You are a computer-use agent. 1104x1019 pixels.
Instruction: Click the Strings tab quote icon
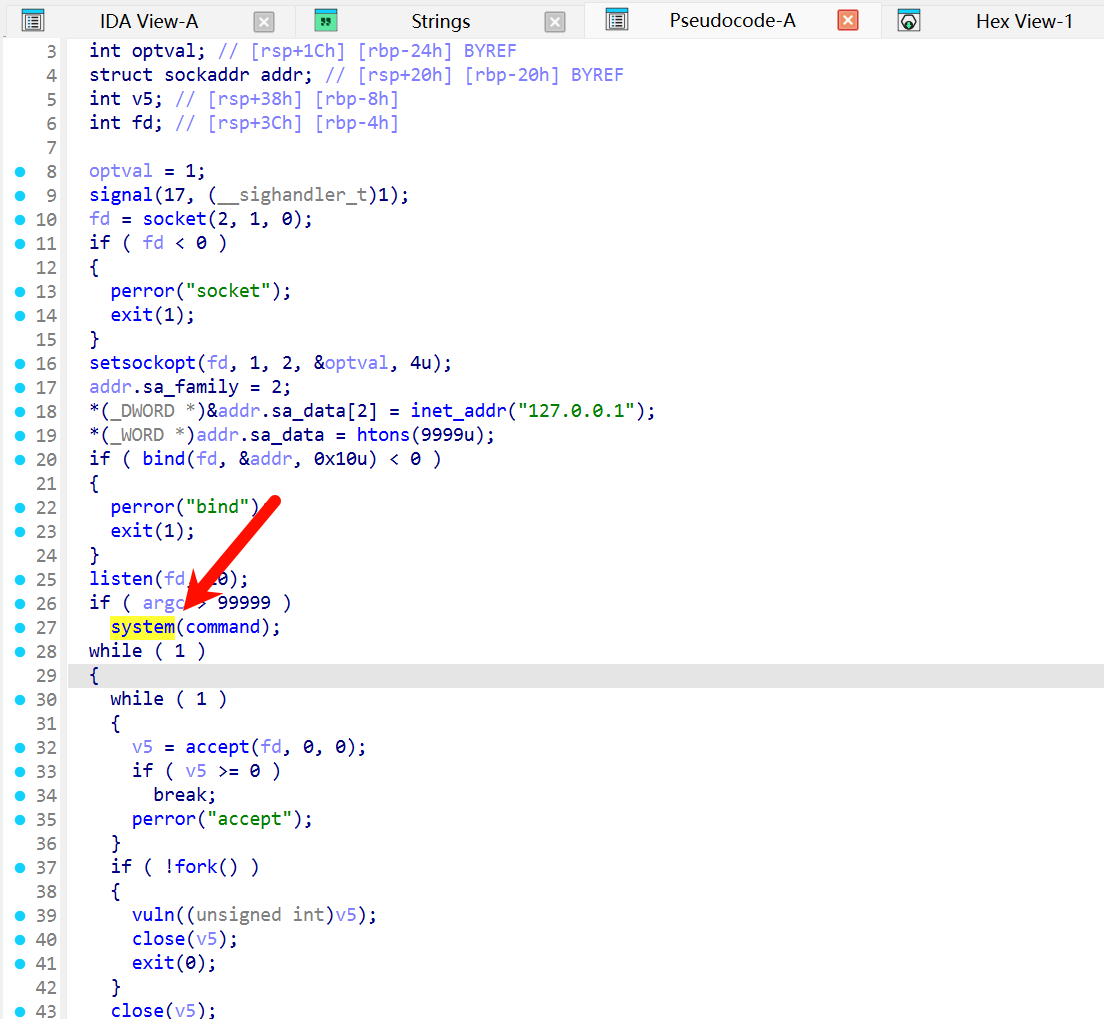click(x=325, y=20)
